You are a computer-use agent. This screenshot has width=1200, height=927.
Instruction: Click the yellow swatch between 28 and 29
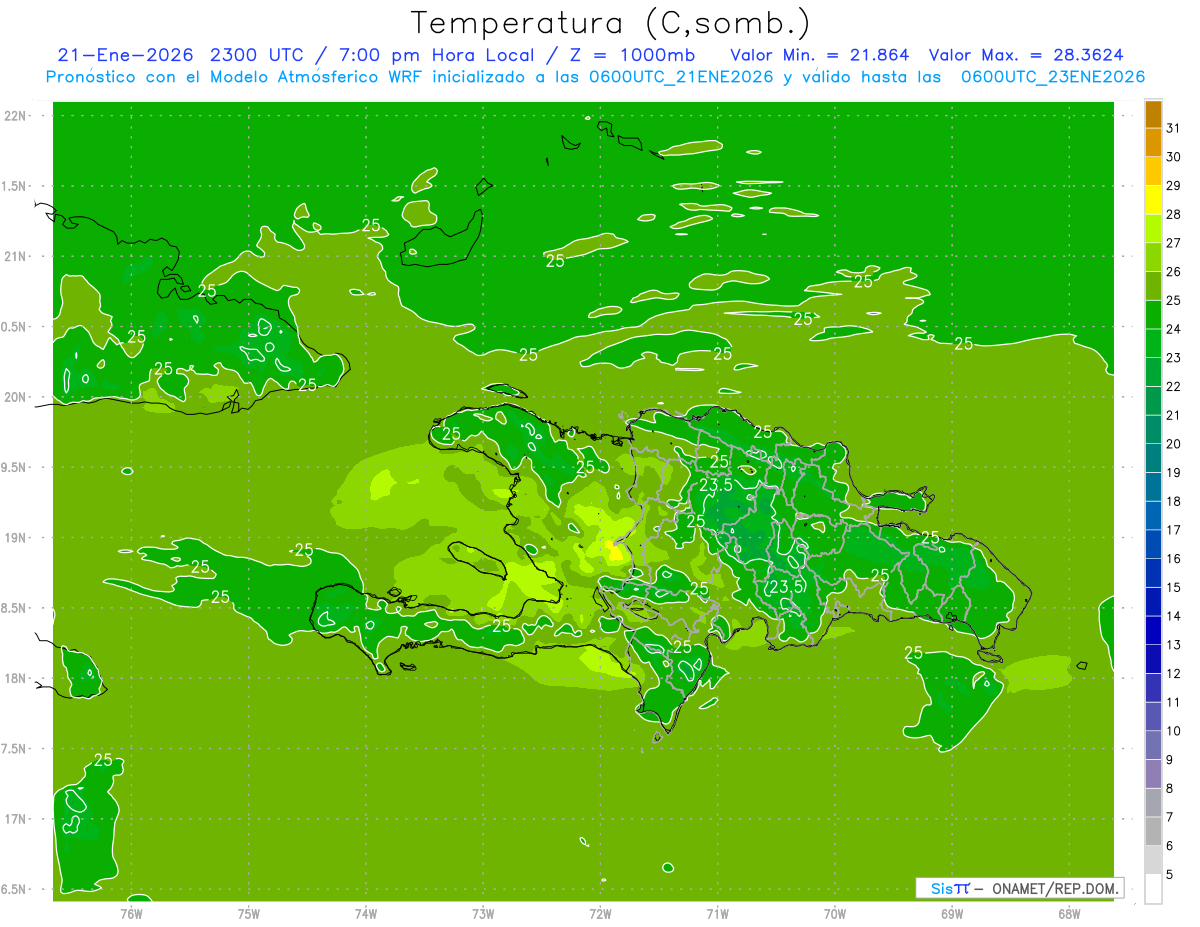click(x=1153, y=200)
